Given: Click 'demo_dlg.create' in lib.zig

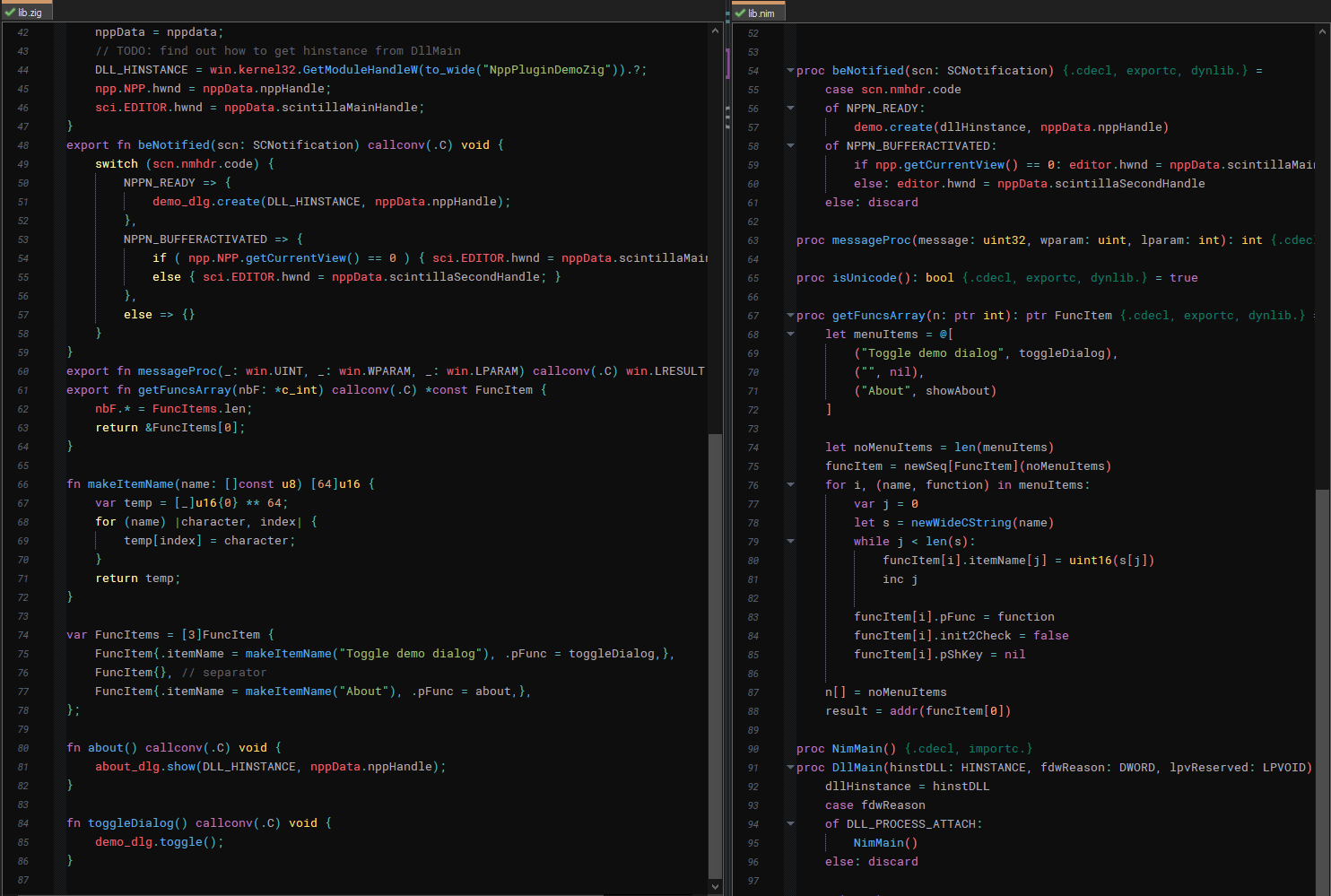Looking at the screenshot, I should [x=206, y=202].
